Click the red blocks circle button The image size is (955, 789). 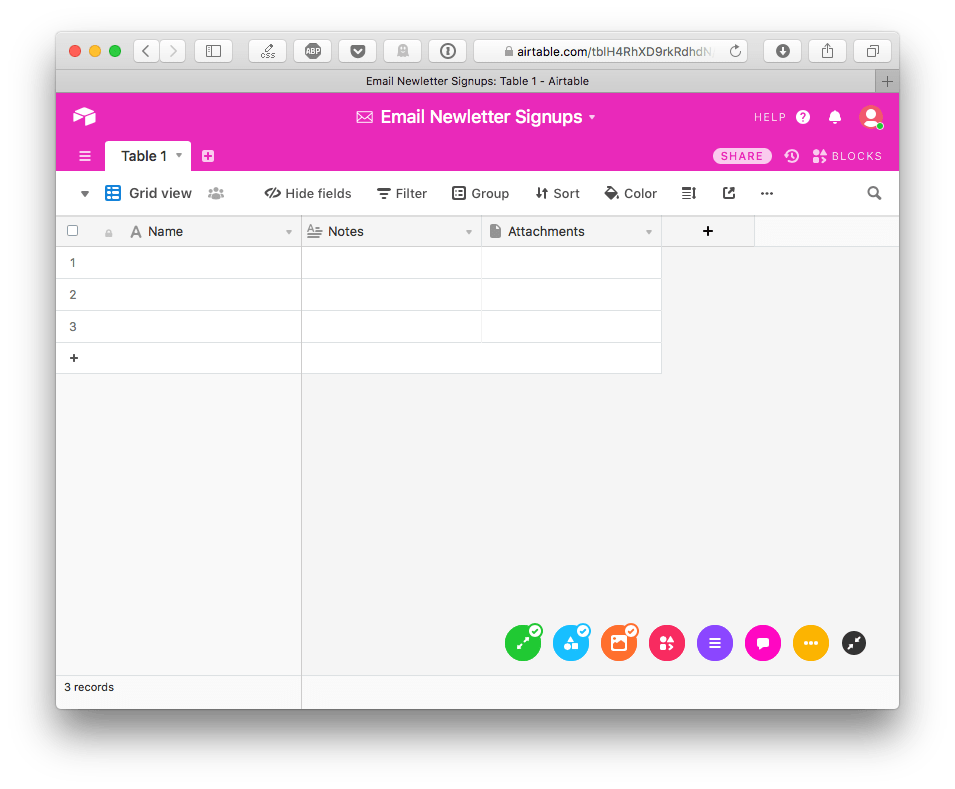pyautogui.click(x=667, y=643)
